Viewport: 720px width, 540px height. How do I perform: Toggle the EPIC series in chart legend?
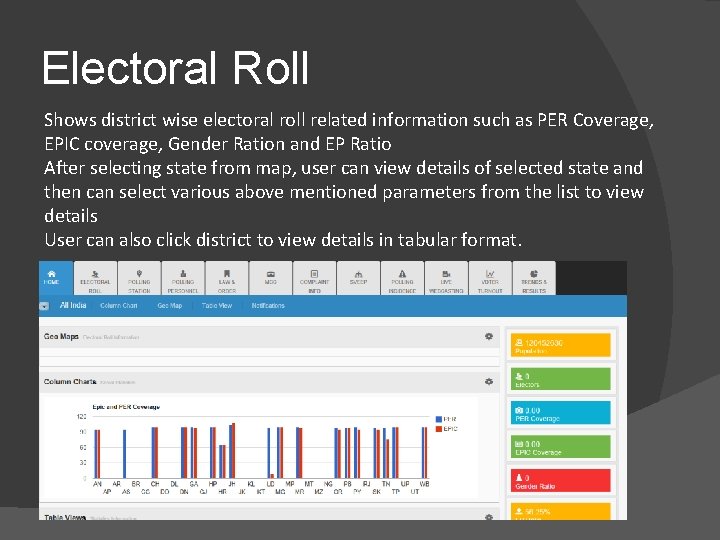pyautogui.click(x=447, y=429)
